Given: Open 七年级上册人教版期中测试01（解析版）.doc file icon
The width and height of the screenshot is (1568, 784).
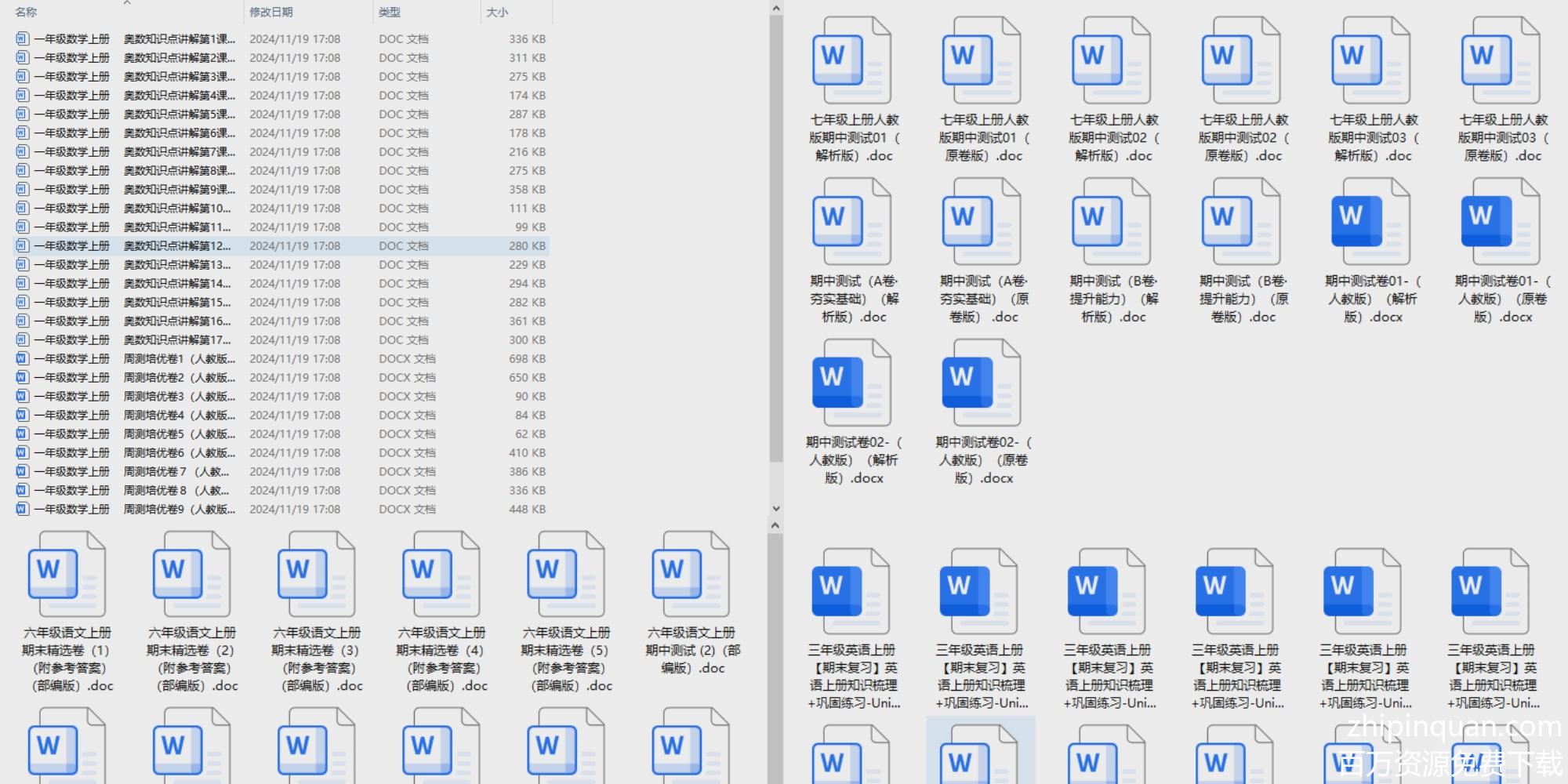Looking at the screenshot, I should tap(851, 61).
